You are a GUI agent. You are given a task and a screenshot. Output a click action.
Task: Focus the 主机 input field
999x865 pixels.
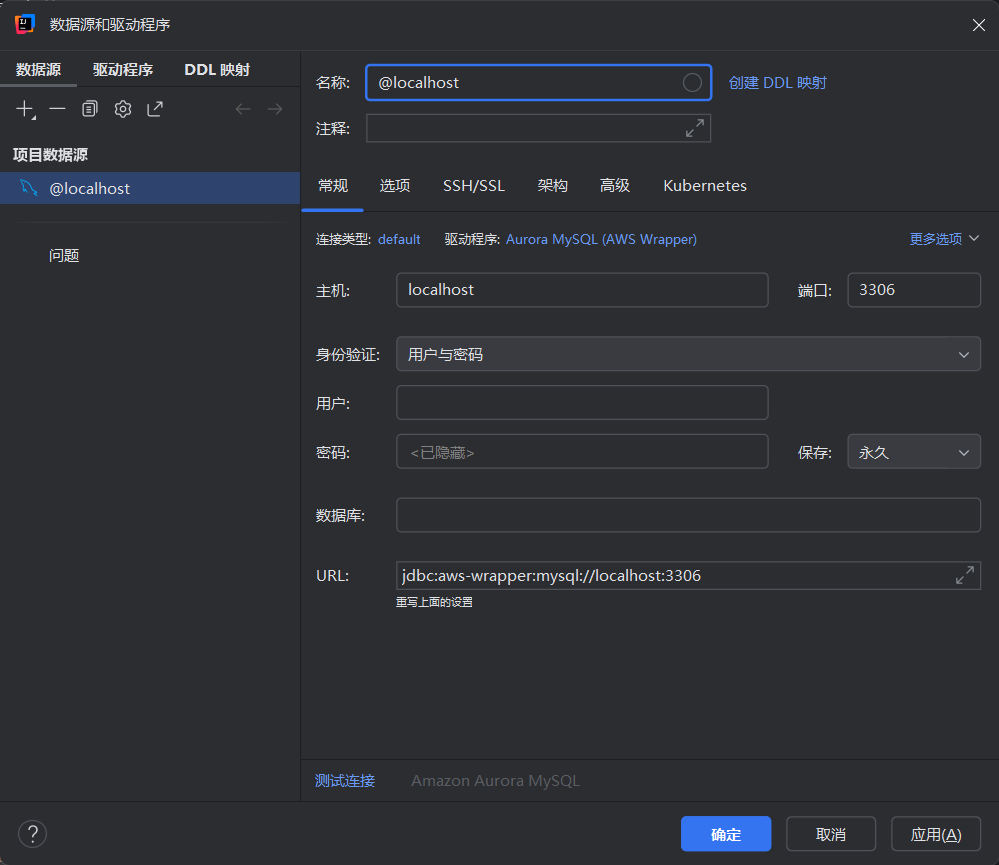(x=582, y=290)
